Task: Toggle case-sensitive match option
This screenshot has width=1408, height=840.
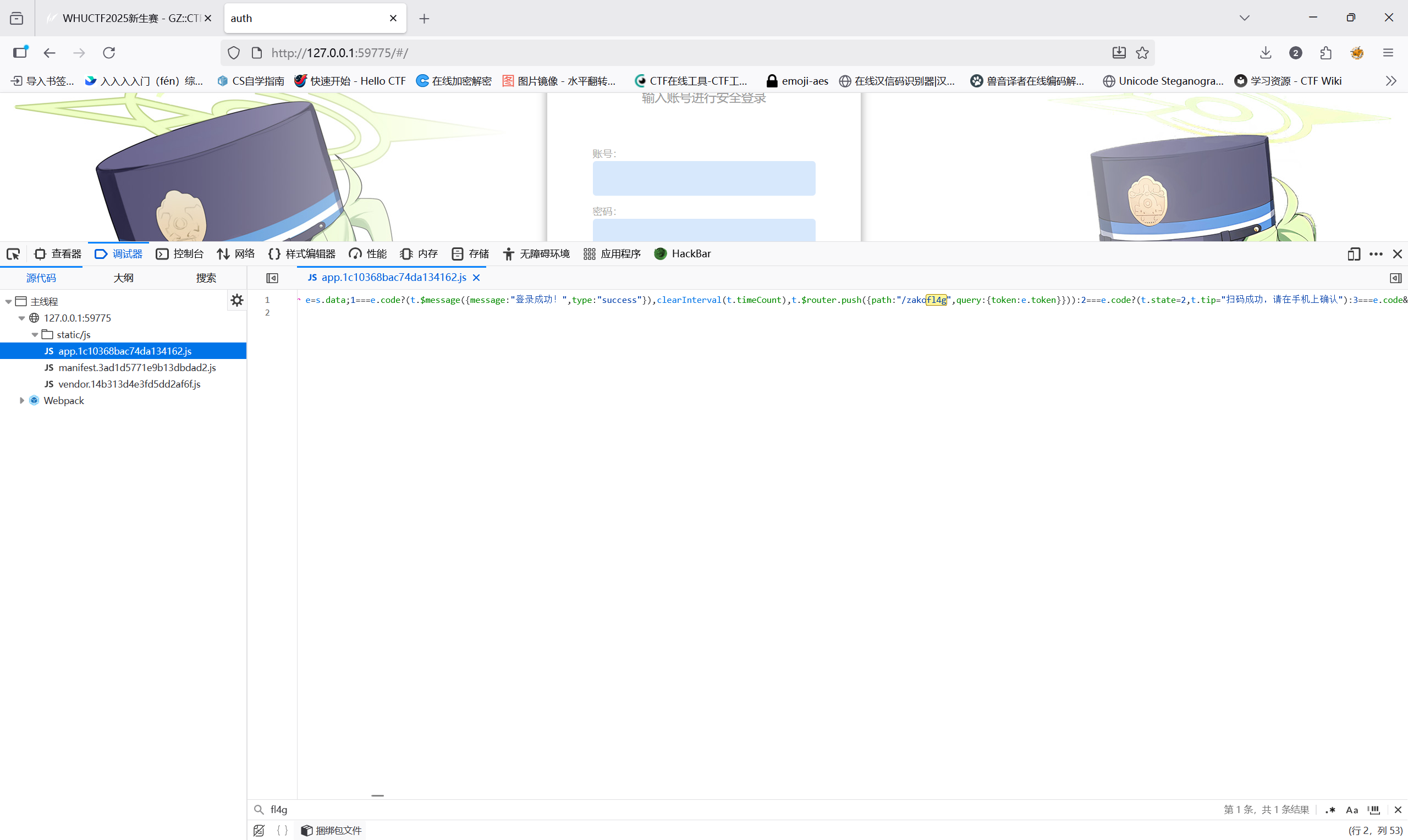Action: point(1352,810)
